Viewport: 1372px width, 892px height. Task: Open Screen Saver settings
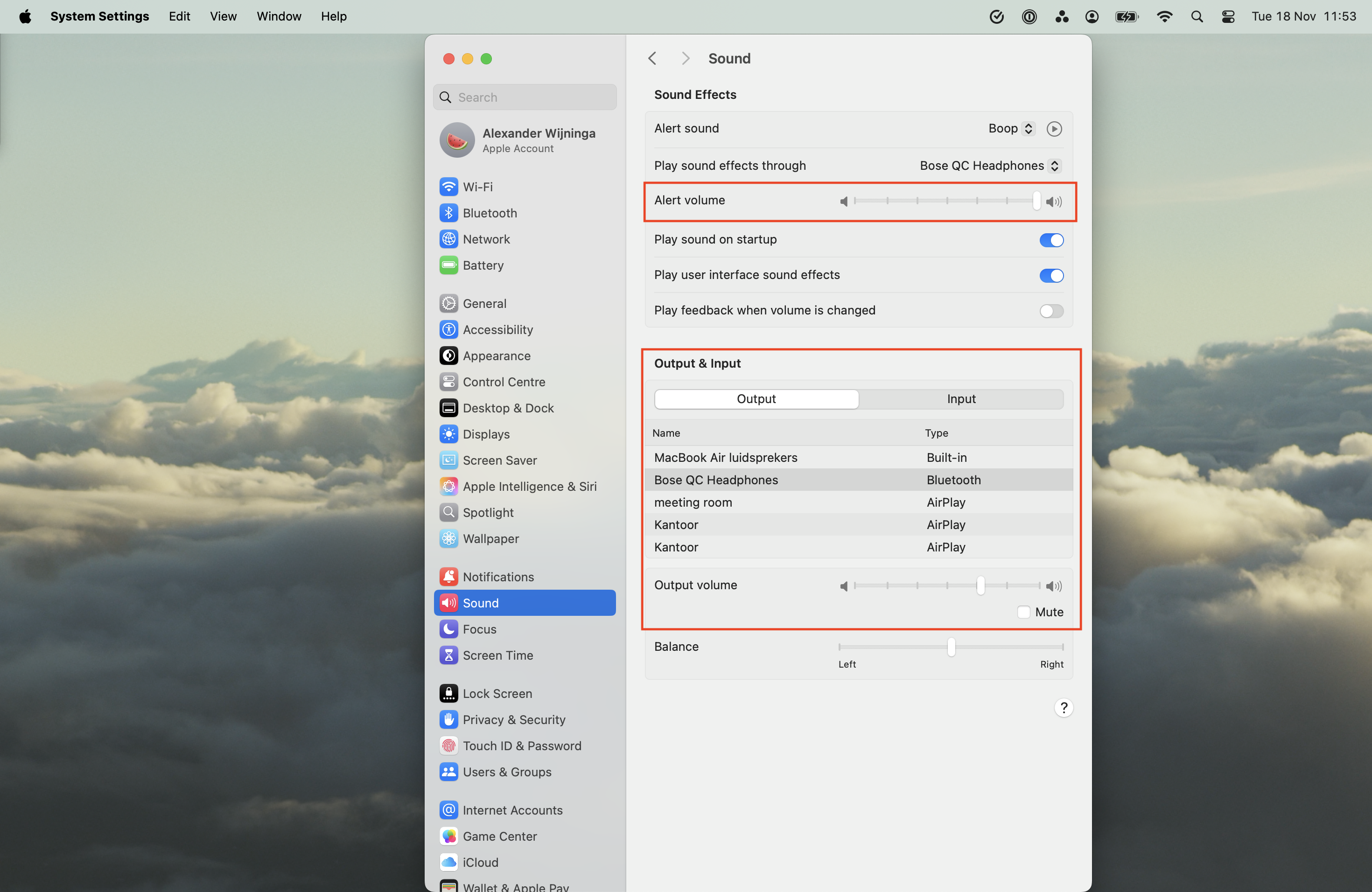[x=499, y=460]
